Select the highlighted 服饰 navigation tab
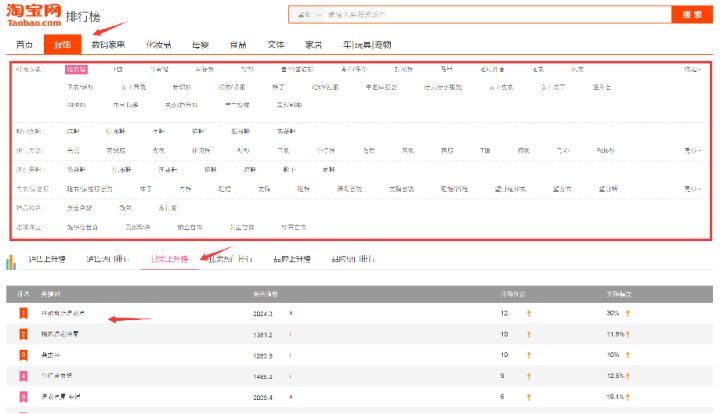 tap(62, 46)
